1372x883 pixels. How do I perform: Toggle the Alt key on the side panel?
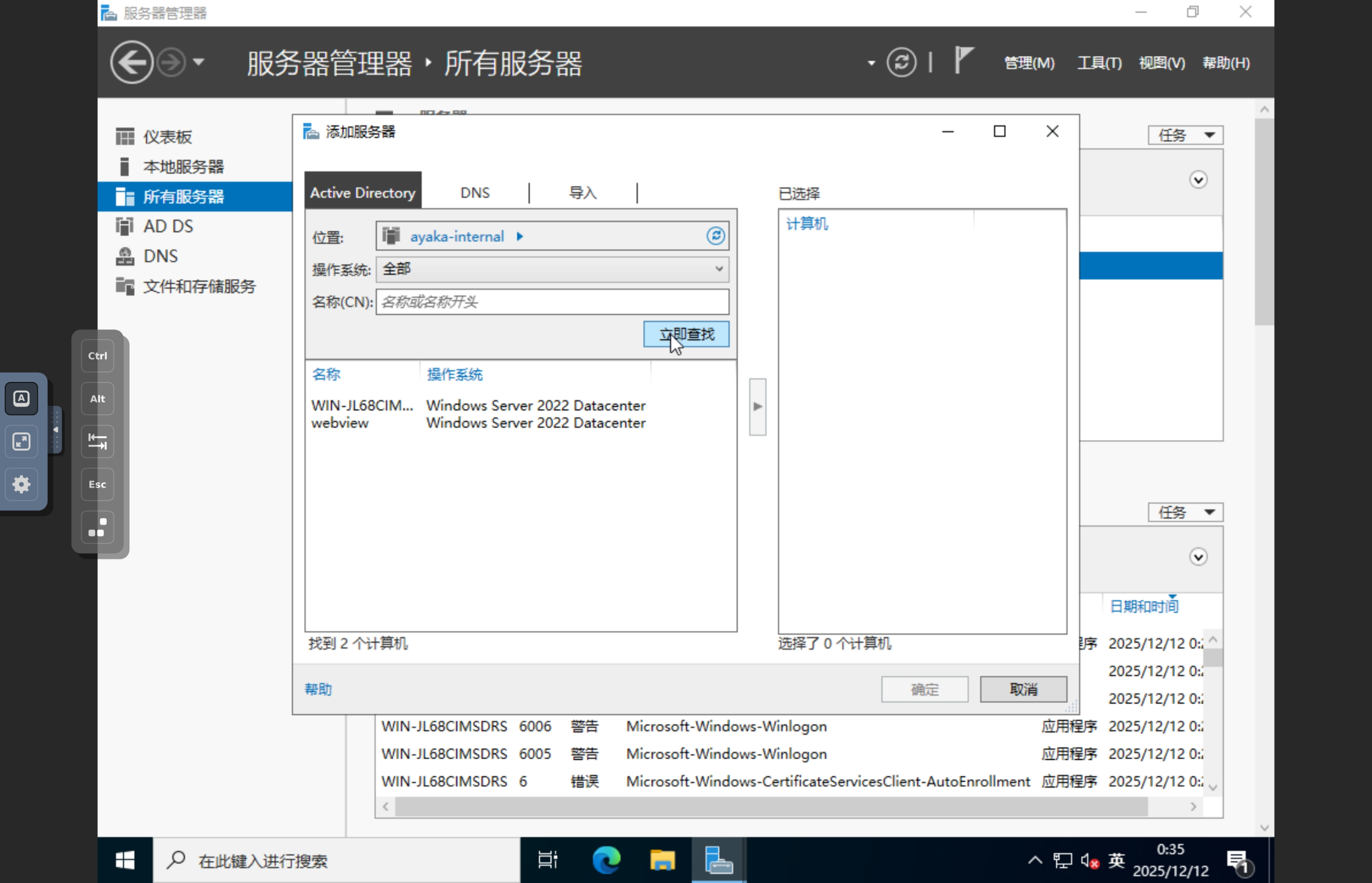(97, 399)
